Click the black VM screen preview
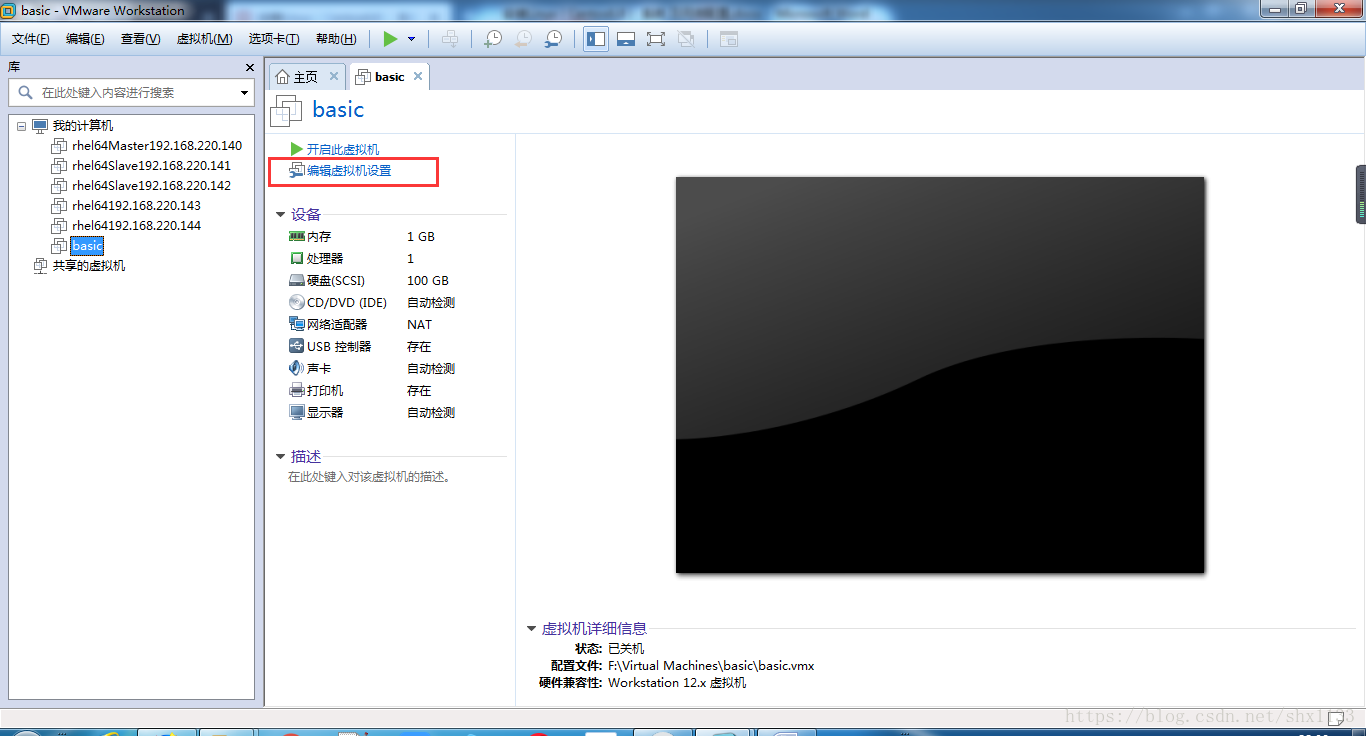This screenshot has height=736, width=1366. tap(940, 375)
